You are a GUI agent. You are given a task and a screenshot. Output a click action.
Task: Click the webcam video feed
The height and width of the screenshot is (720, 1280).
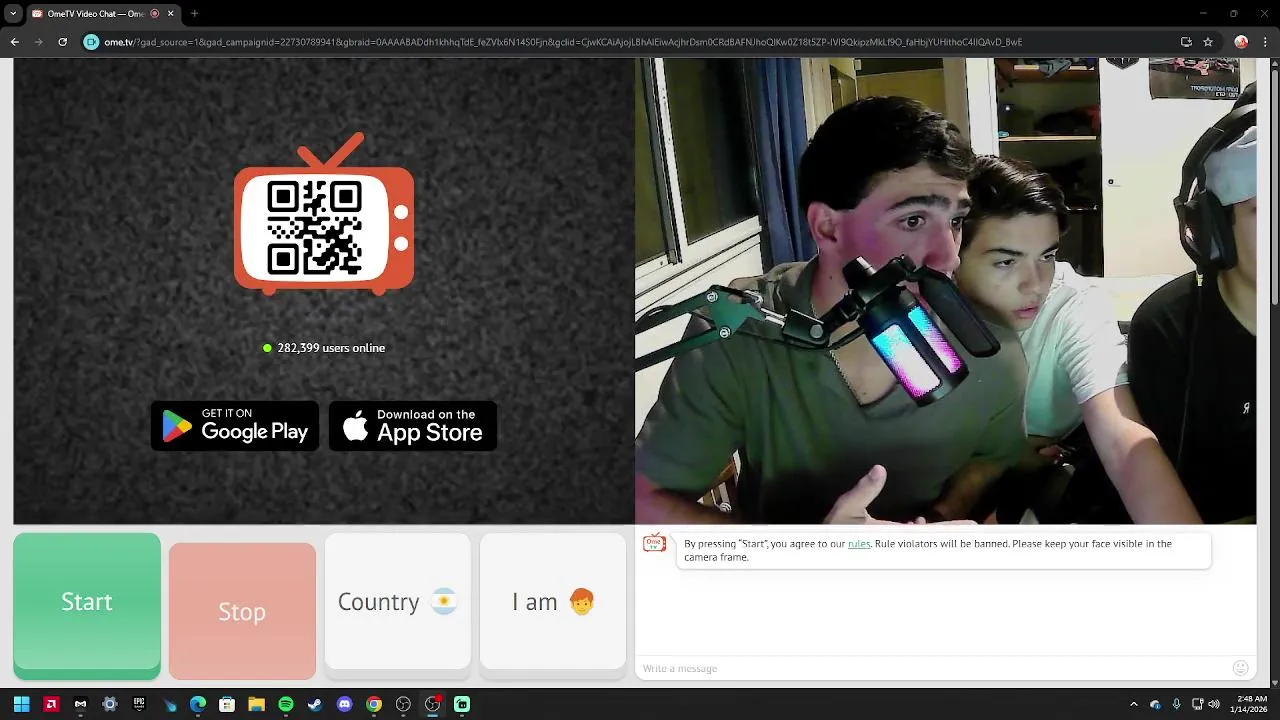click(946, 291)
